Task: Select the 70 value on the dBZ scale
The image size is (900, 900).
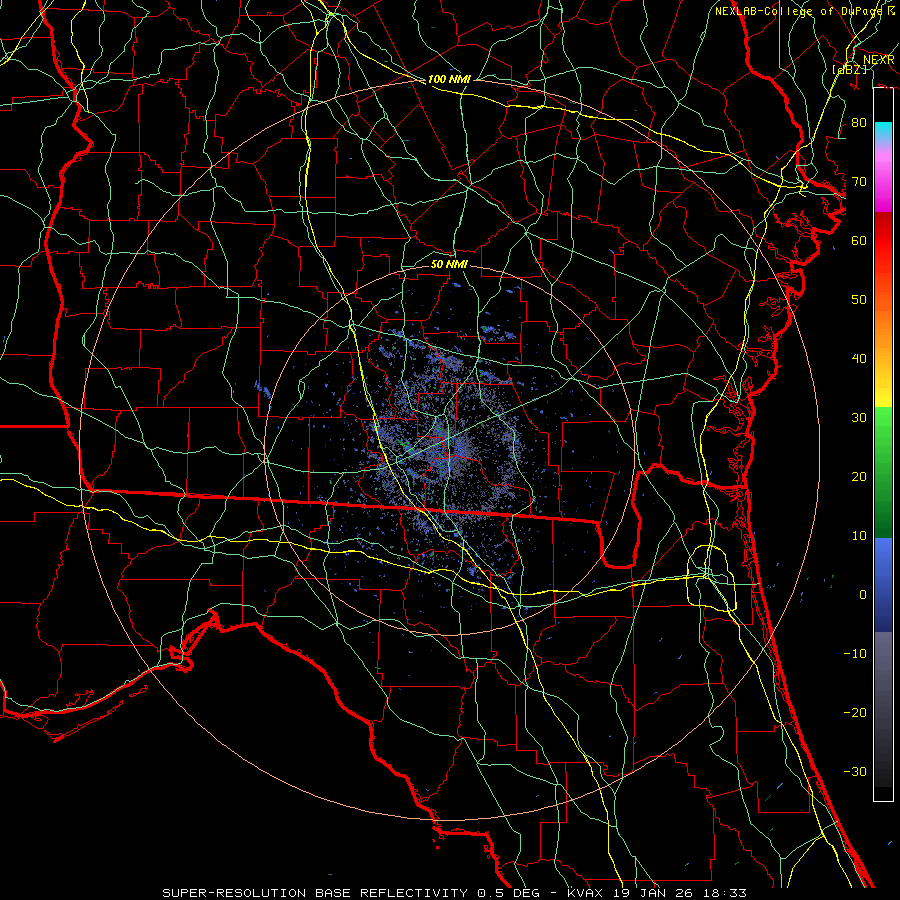Action: [x=859, y=182]
